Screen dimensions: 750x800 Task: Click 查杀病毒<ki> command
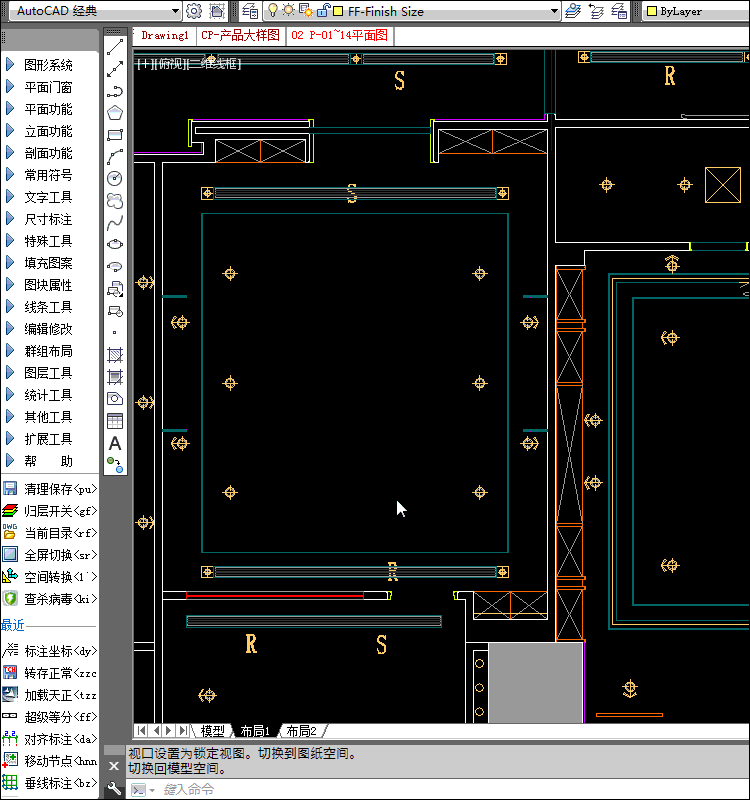[x=49, y=598]
